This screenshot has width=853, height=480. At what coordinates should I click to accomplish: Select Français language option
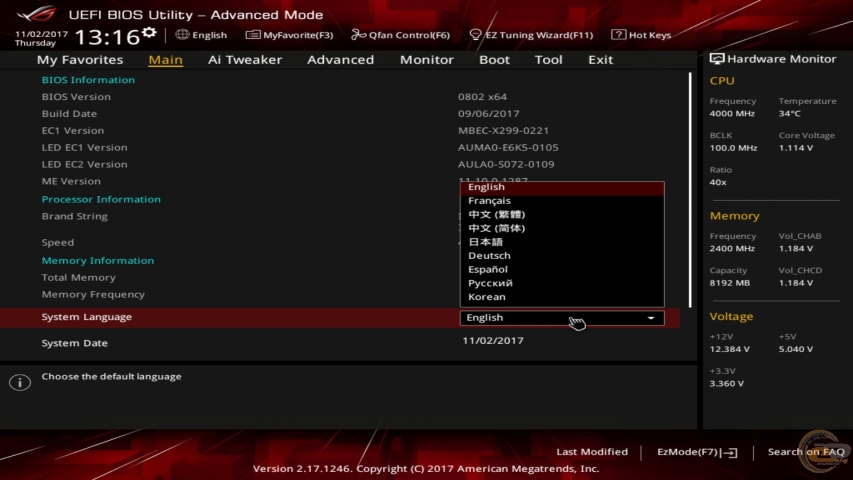coord(562,201)
